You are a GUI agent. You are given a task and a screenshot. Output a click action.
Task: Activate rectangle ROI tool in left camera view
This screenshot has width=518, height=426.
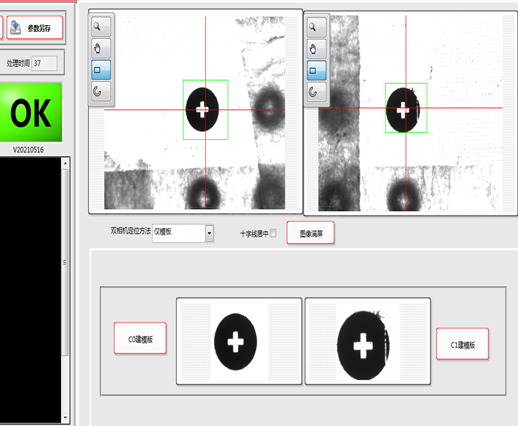click(x=101, y=70)
